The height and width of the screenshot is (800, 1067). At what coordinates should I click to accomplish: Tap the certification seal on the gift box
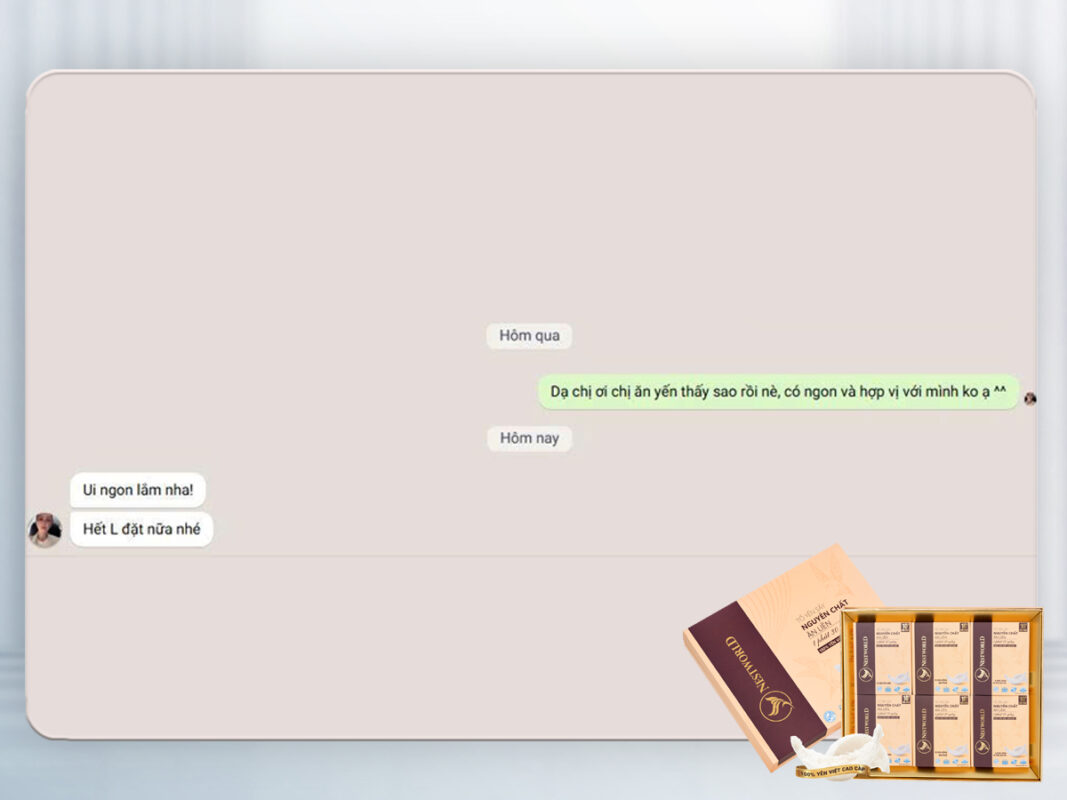tap(830, 715)
